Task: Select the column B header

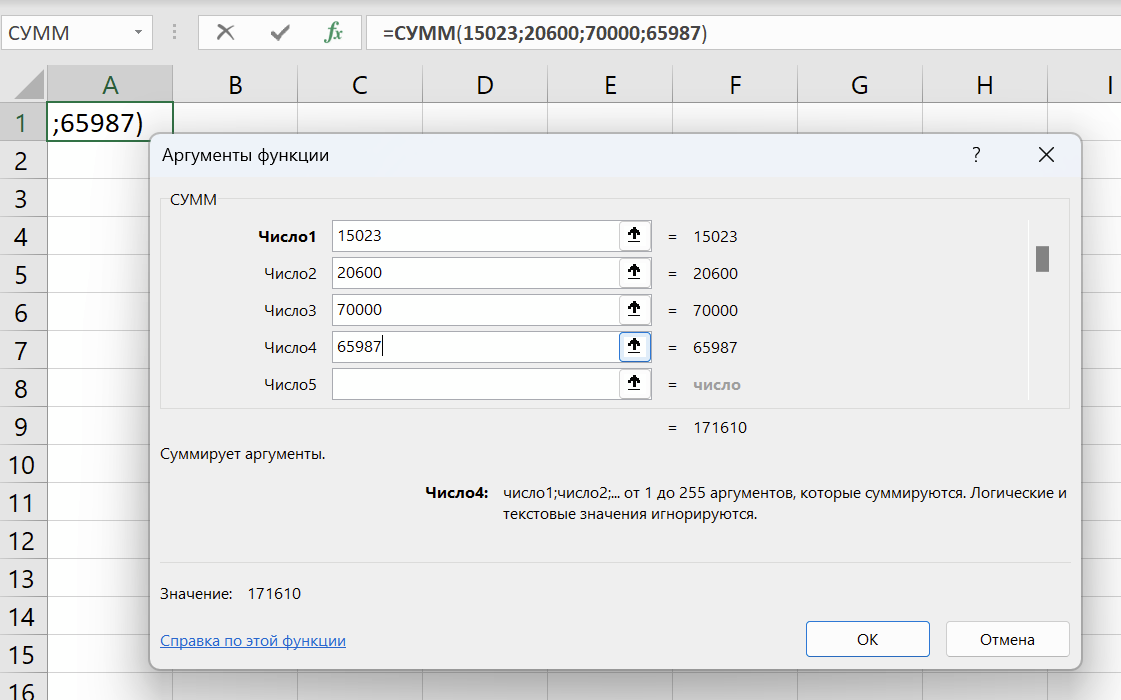Action: click(x=235, y=86)
